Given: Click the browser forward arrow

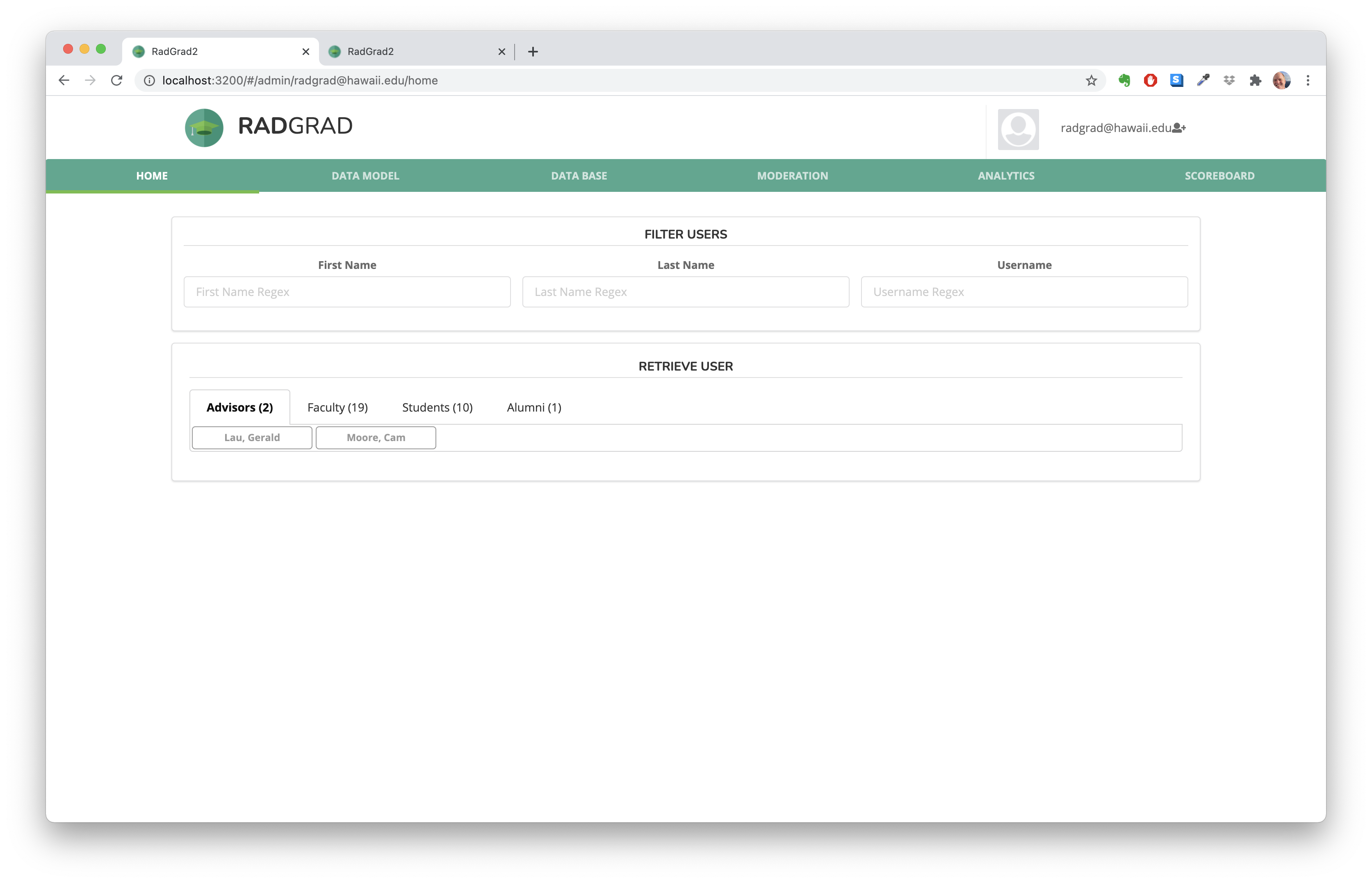Looking at the screenshot, I should pos(90,80).
